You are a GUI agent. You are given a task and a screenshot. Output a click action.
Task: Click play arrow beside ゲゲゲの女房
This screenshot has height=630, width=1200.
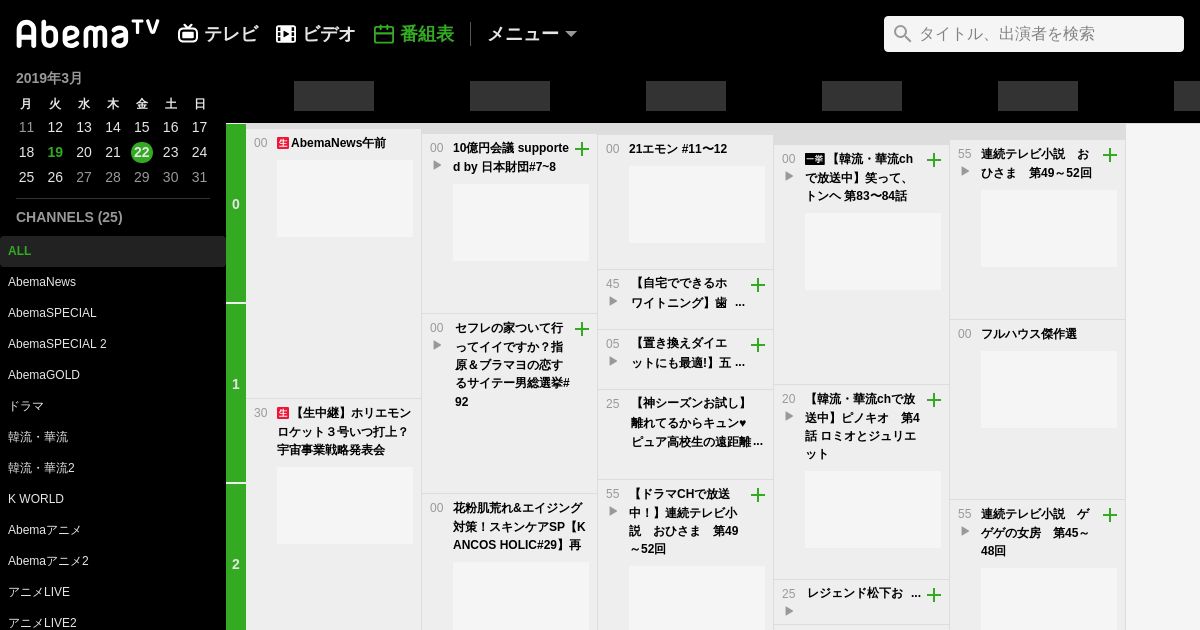click(x=965, y=531)
